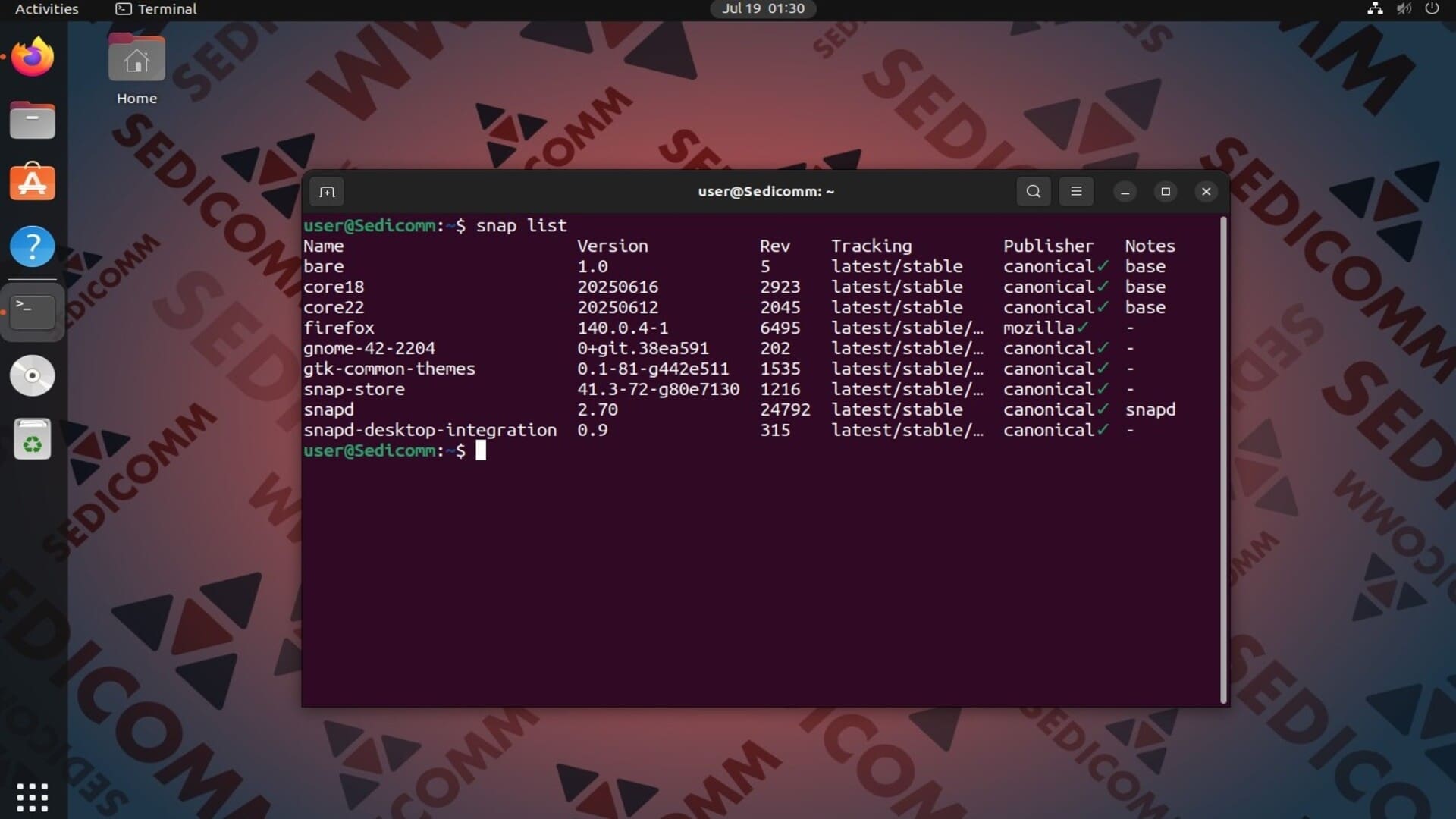Image resolution: width=1456 pixels, height=819 pixels.
Task: Click the 'bare' package name
Action: 323,267
